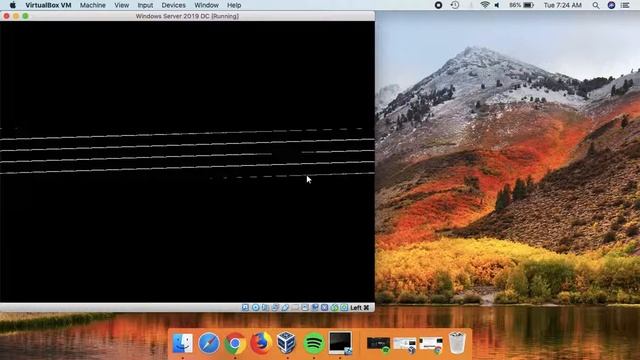Open the audio status indicator
Image resolution: width=640 pixels, height=360 pixels.
click(265, 307)
